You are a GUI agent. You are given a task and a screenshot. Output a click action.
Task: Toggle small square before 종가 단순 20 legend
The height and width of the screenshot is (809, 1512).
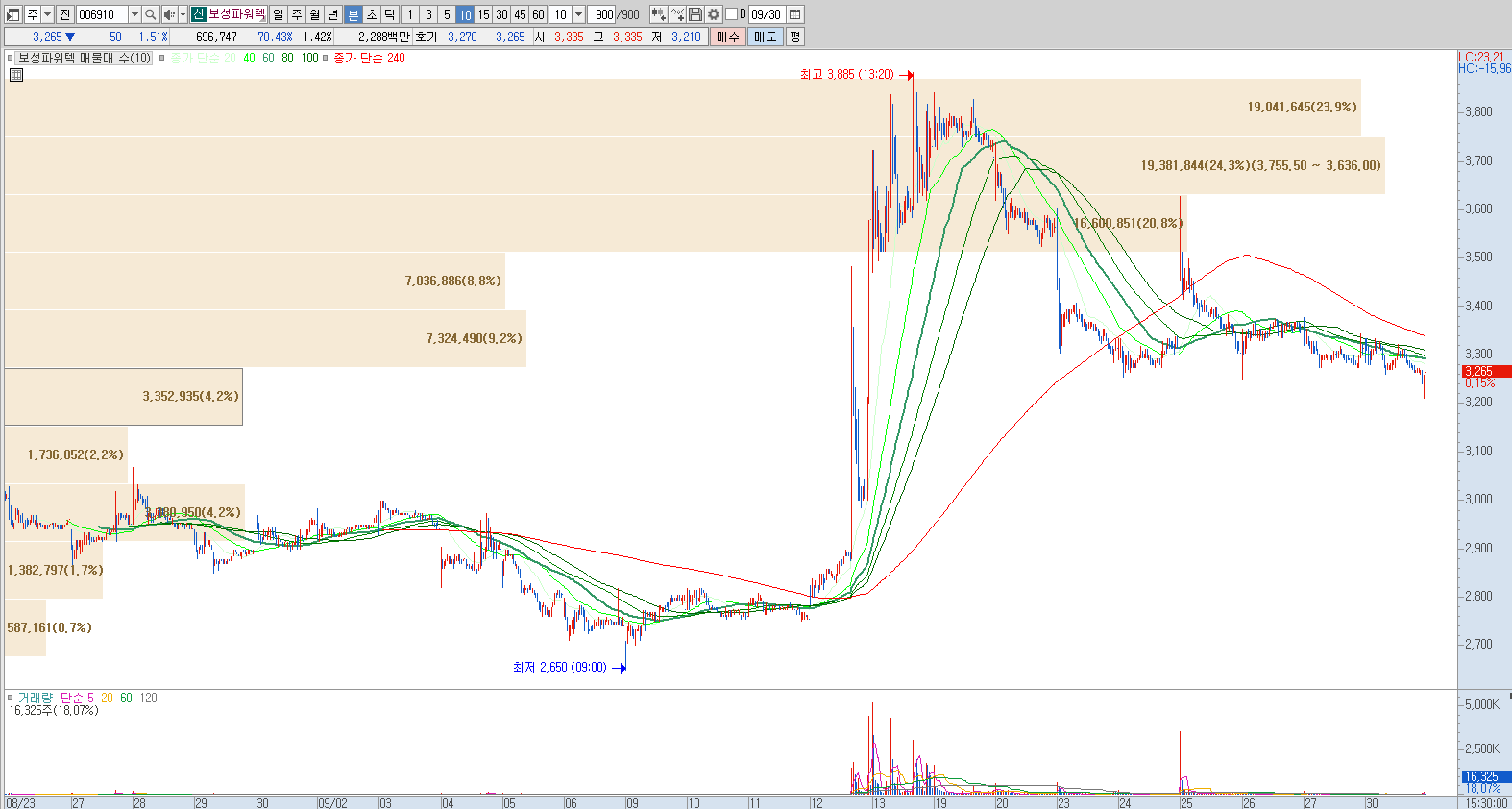coord(162,58)
